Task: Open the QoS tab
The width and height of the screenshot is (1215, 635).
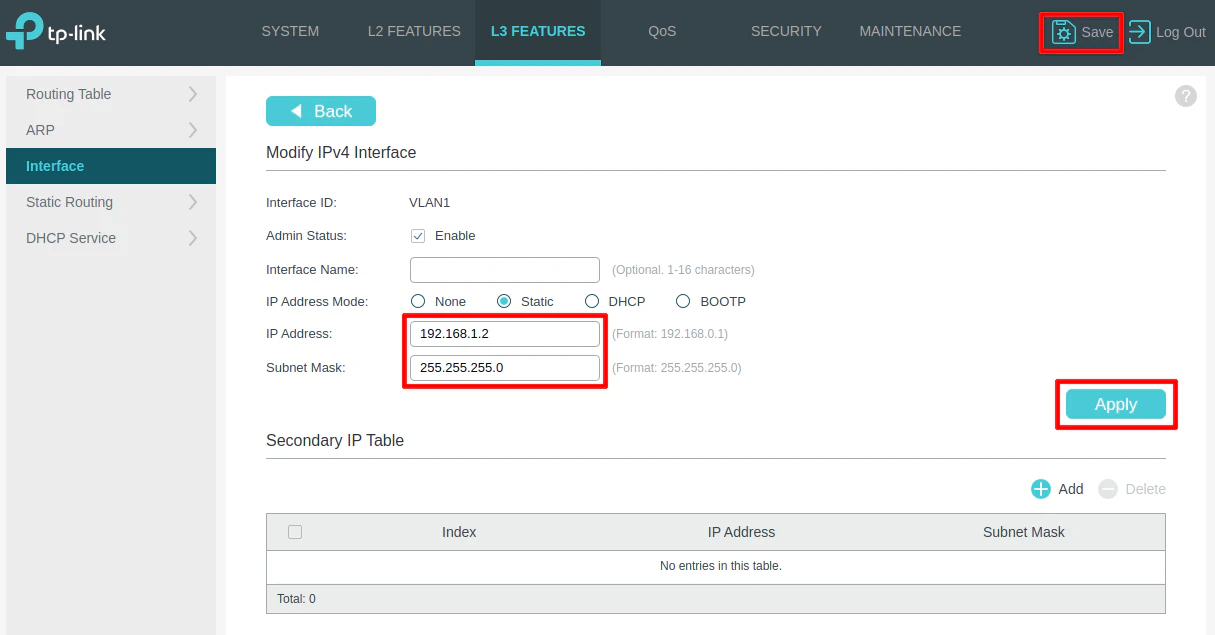Action: [662, 31]
